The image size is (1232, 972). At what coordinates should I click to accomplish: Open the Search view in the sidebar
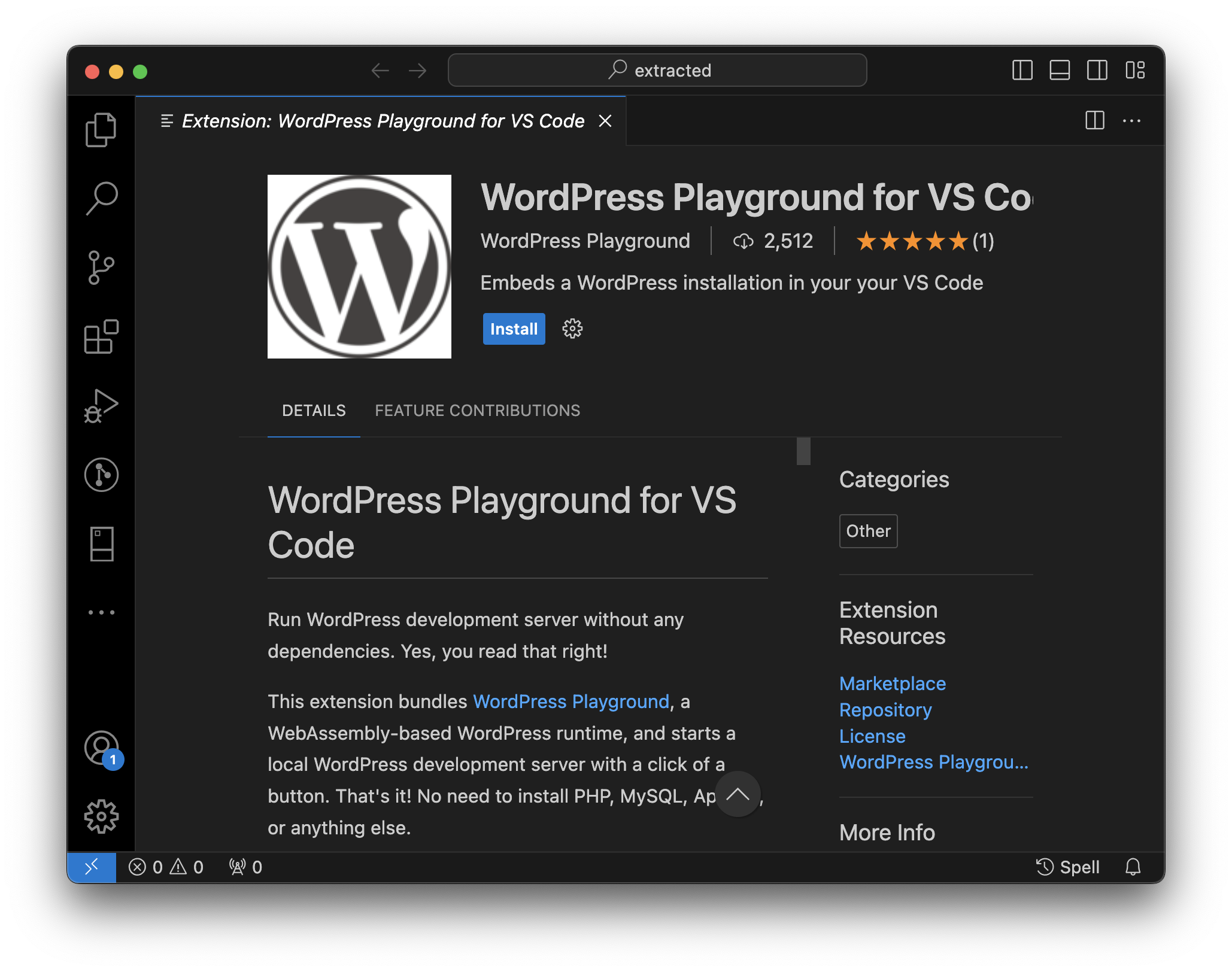[x=101, y=198]
